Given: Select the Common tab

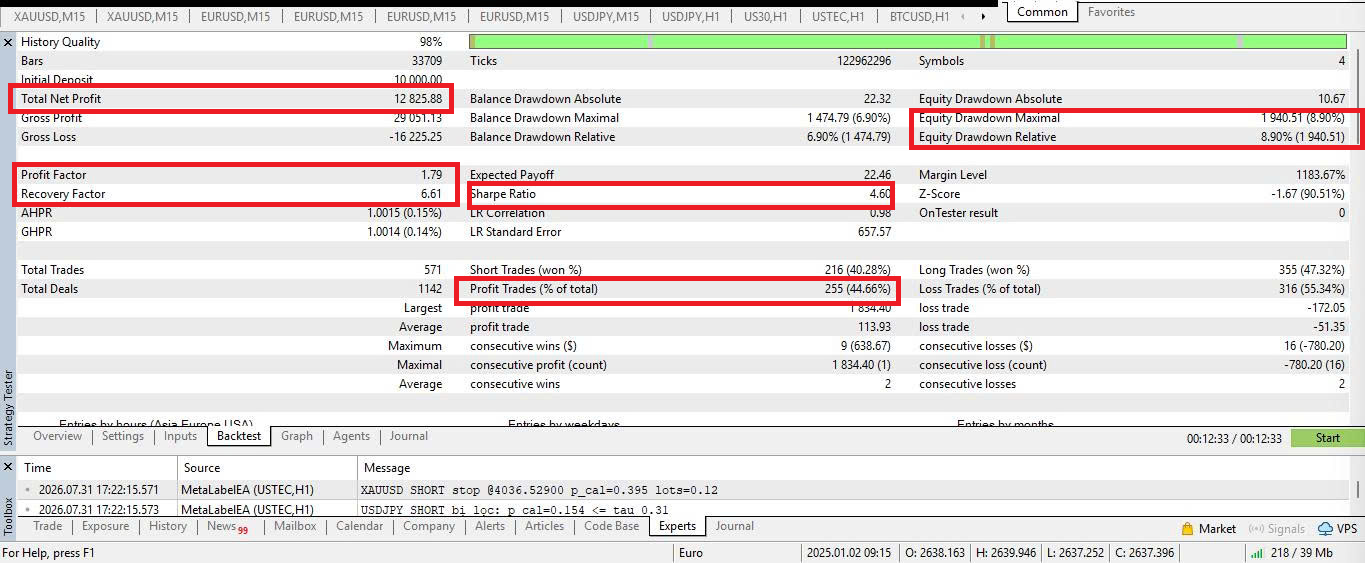Looking at the screenshot, I should pyautogui.click(x=1042, y=12).
